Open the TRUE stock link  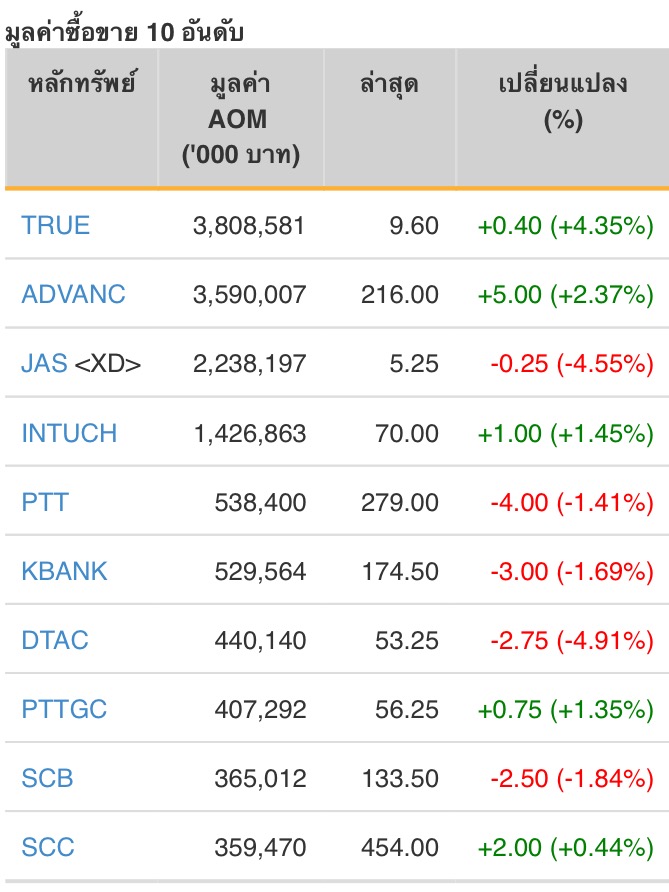[56, 225]
